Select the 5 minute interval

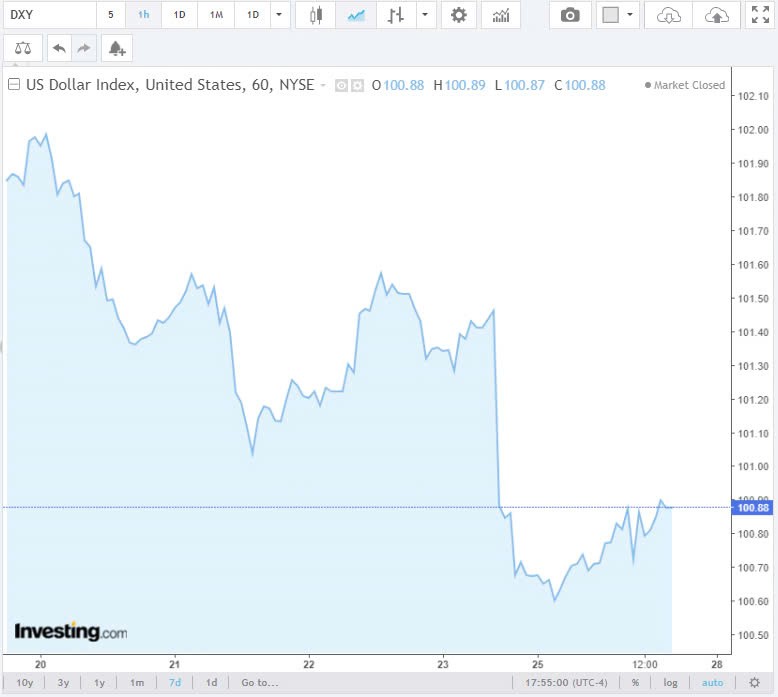pos(111,15)
